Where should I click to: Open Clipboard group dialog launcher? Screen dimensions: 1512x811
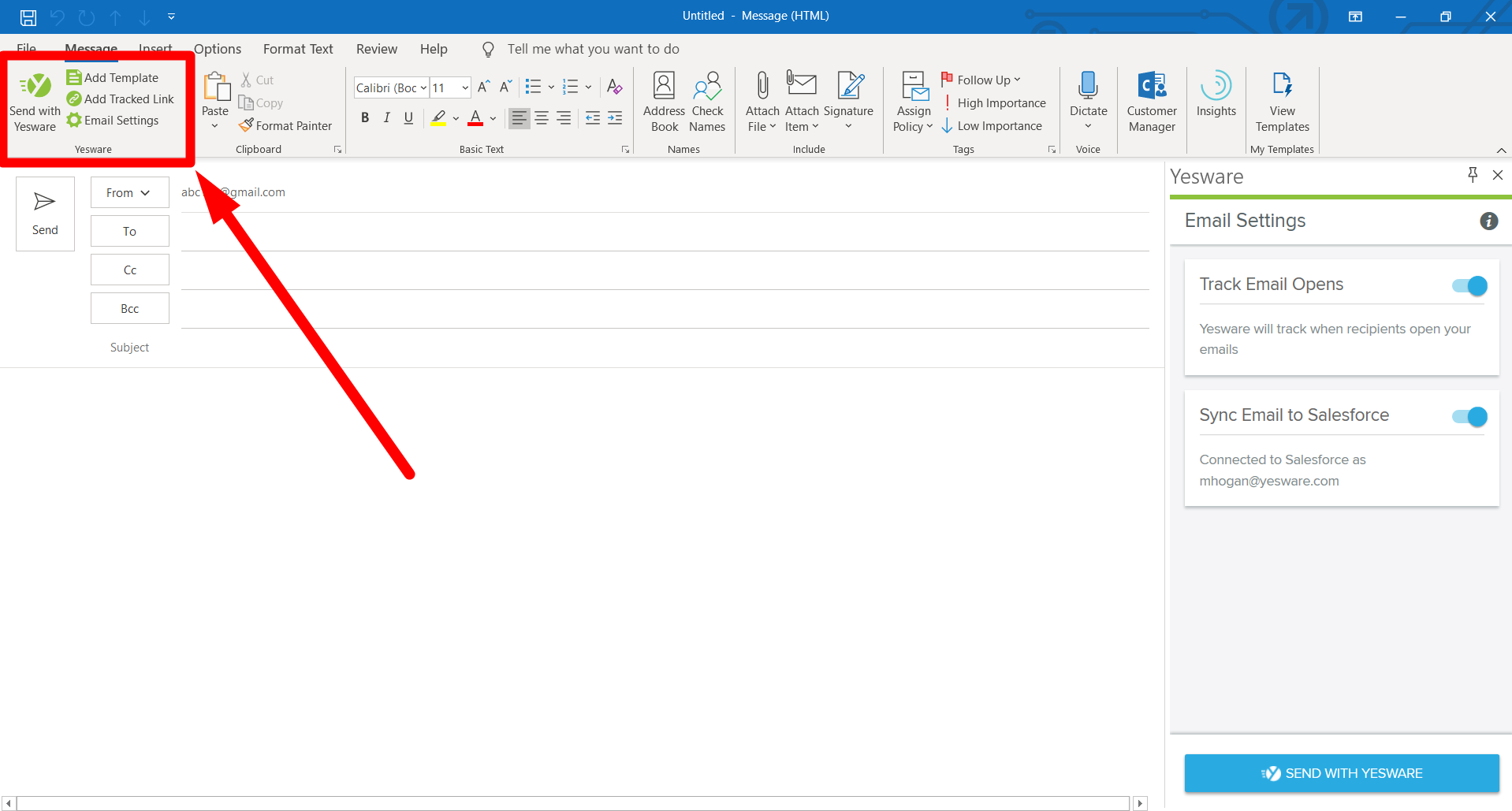coord(337,149)
